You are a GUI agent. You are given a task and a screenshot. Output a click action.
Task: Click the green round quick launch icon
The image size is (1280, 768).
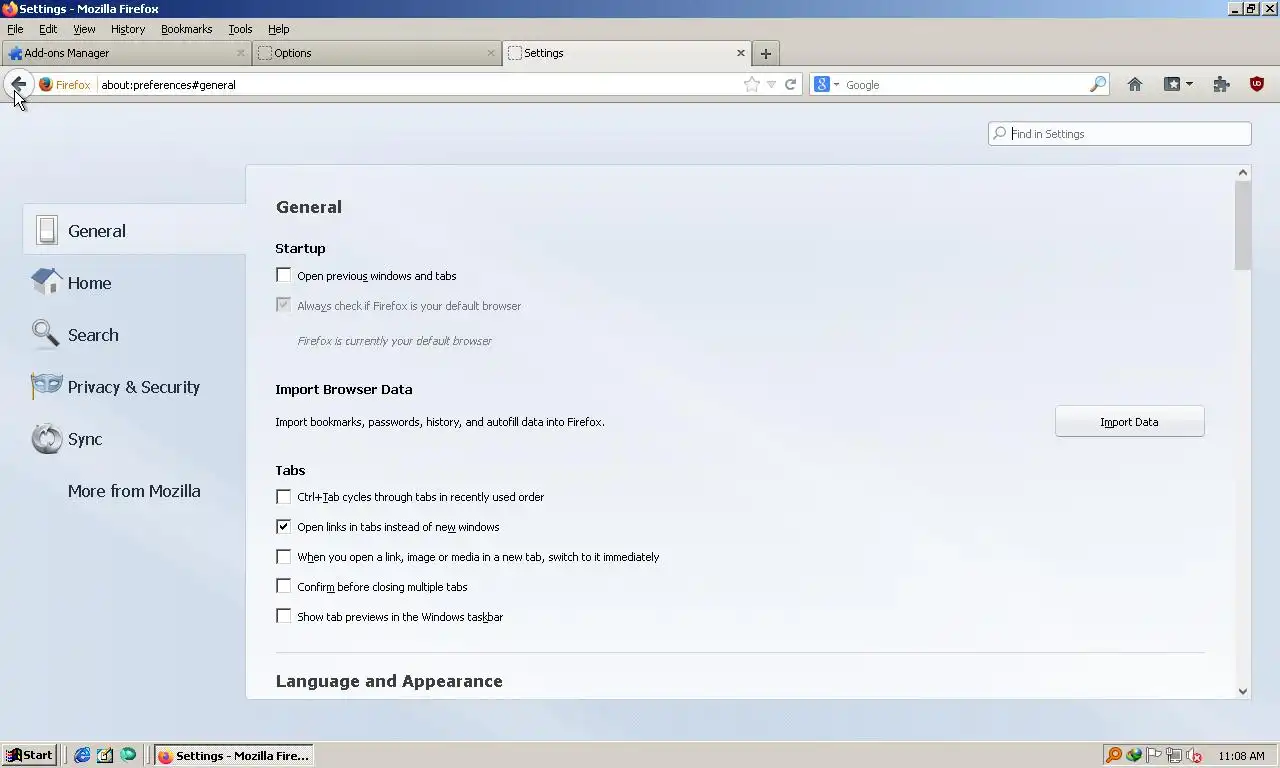128,755
